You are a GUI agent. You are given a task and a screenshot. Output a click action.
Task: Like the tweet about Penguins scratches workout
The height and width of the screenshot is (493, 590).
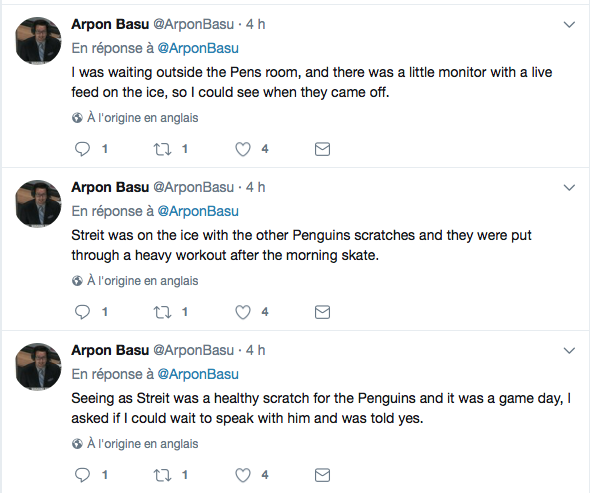click(x=243, y=312)
